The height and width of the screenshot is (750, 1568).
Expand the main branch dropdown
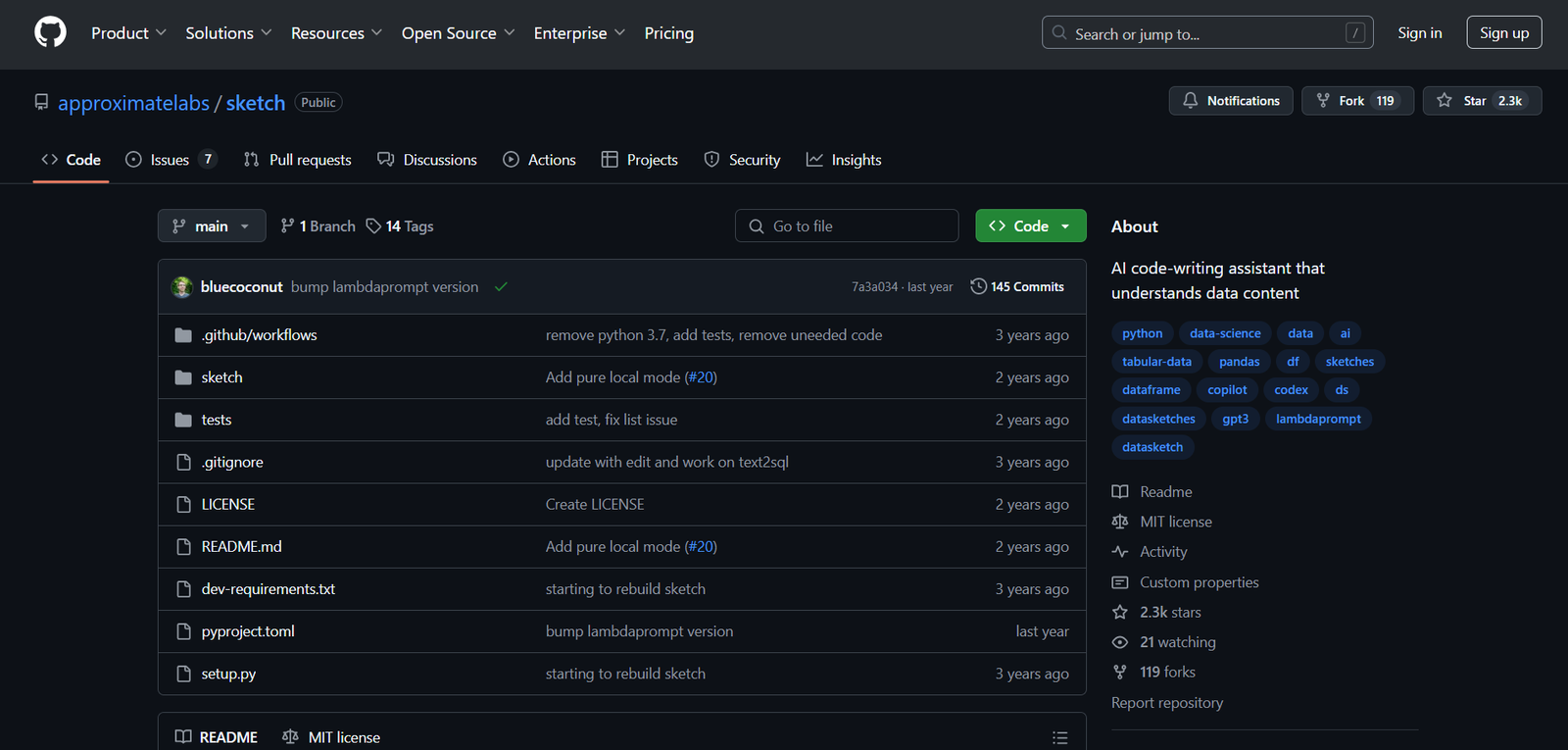[x=212, y=226]
